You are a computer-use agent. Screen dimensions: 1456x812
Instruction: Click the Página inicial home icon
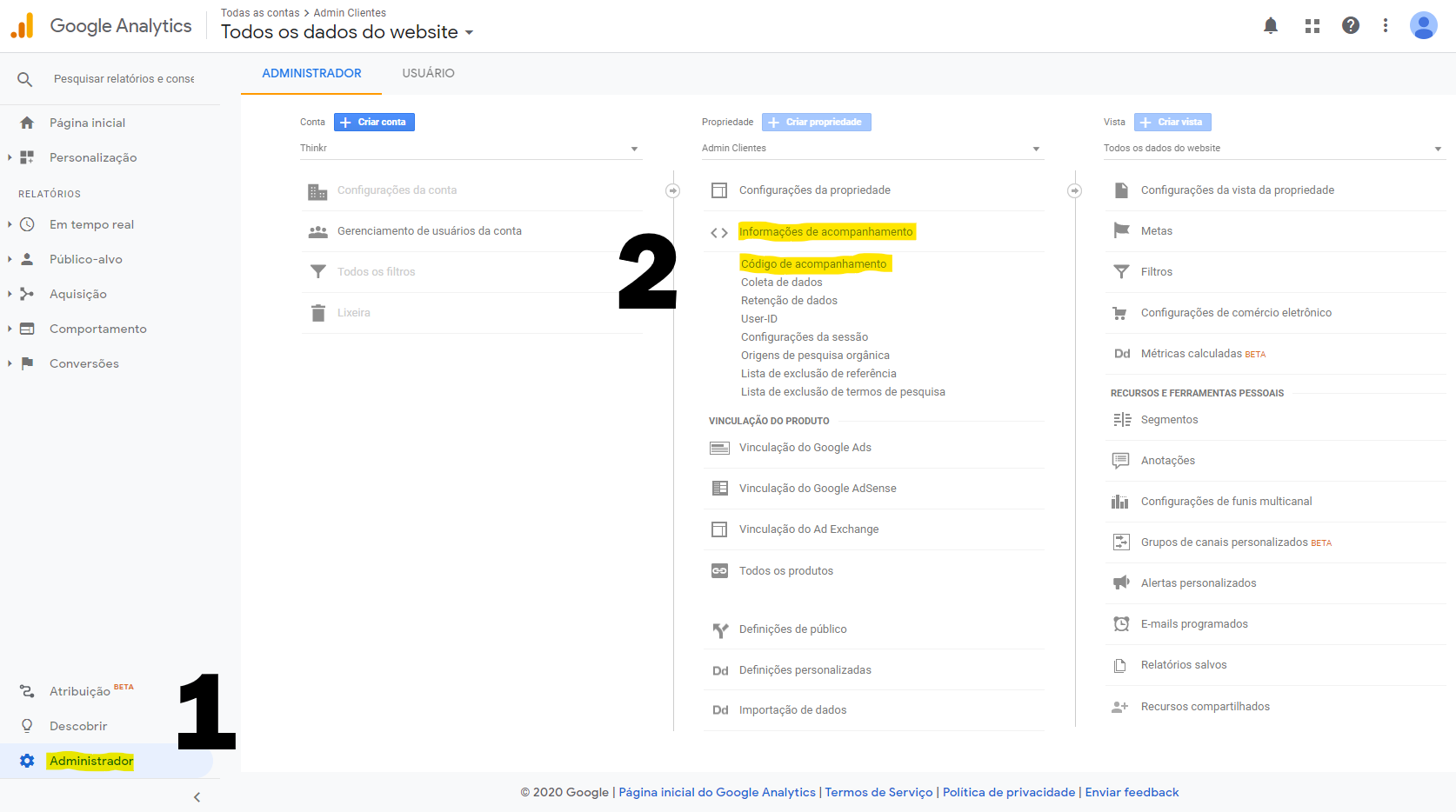pyautogui.click(x=27, y=123)
